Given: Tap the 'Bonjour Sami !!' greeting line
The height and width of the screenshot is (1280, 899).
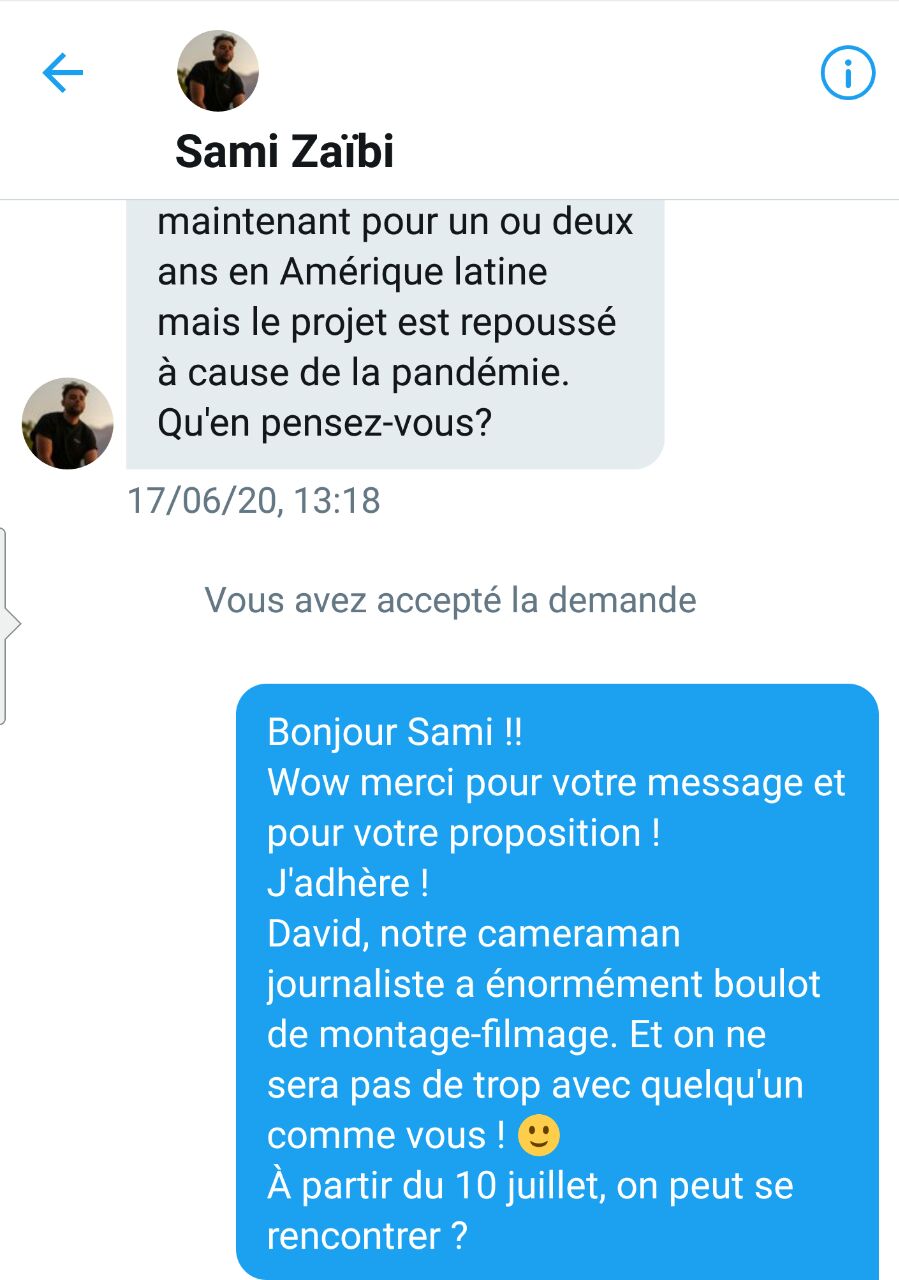Looking at the screenshot, I should 395,732.
